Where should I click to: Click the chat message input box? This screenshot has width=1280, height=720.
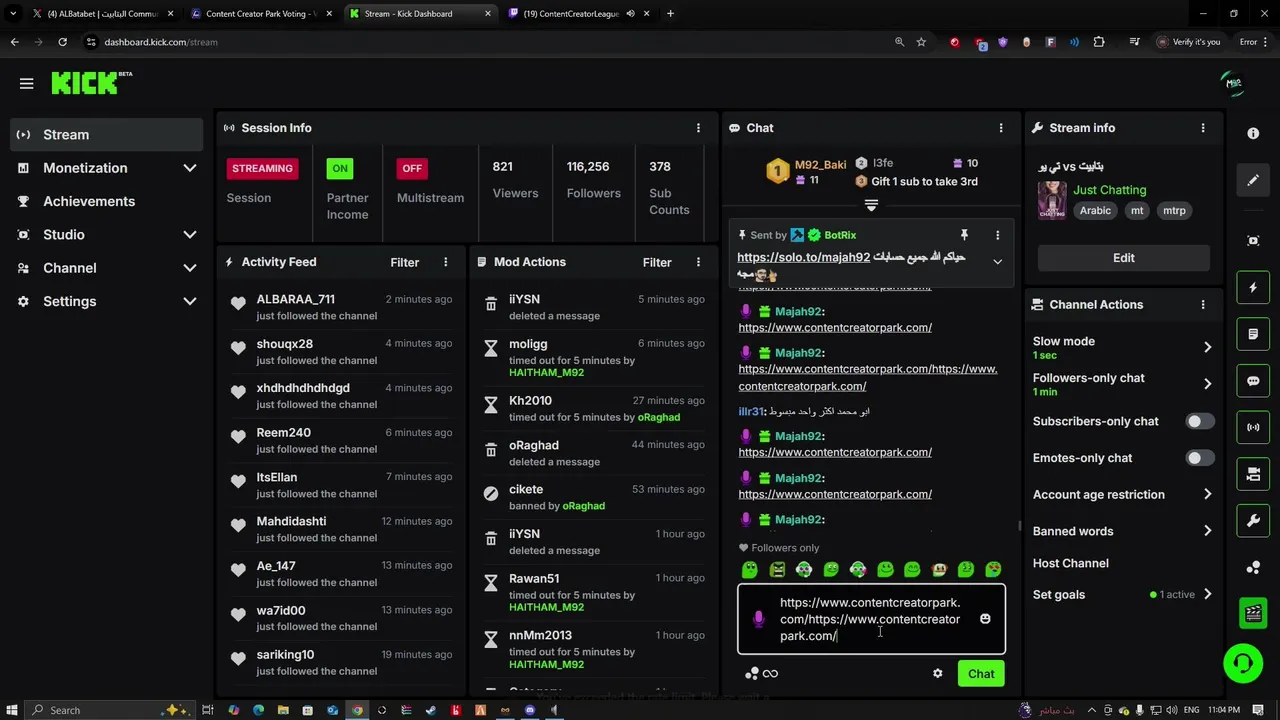(870, 619)
